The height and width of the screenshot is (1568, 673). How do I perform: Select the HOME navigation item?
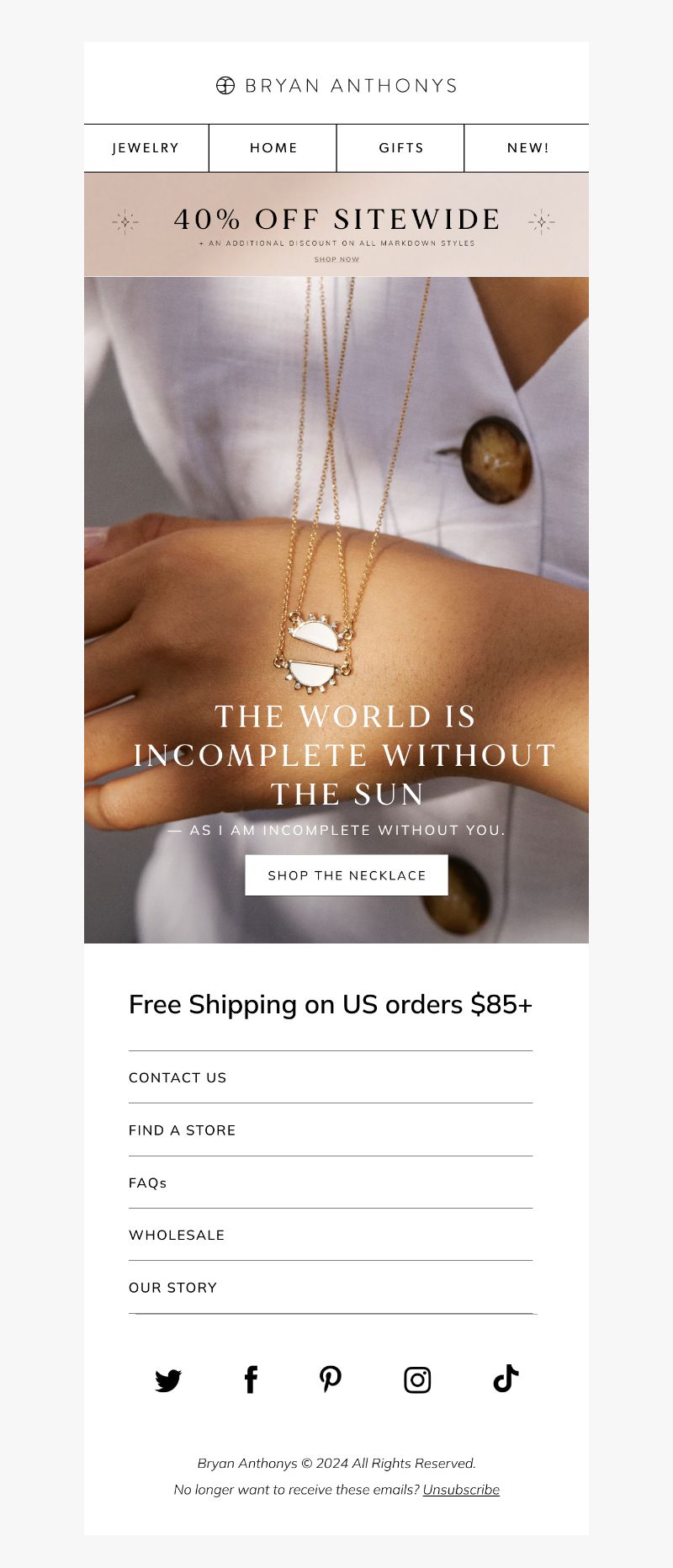(273, 148)
